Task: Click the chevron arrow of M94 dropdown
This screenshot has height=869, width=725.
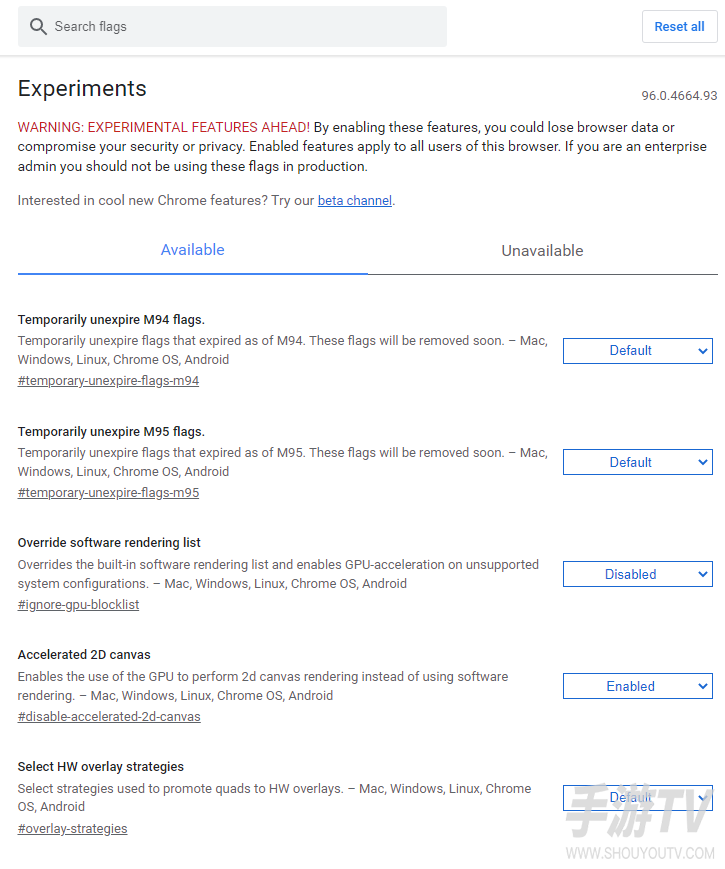Action: 702,351
